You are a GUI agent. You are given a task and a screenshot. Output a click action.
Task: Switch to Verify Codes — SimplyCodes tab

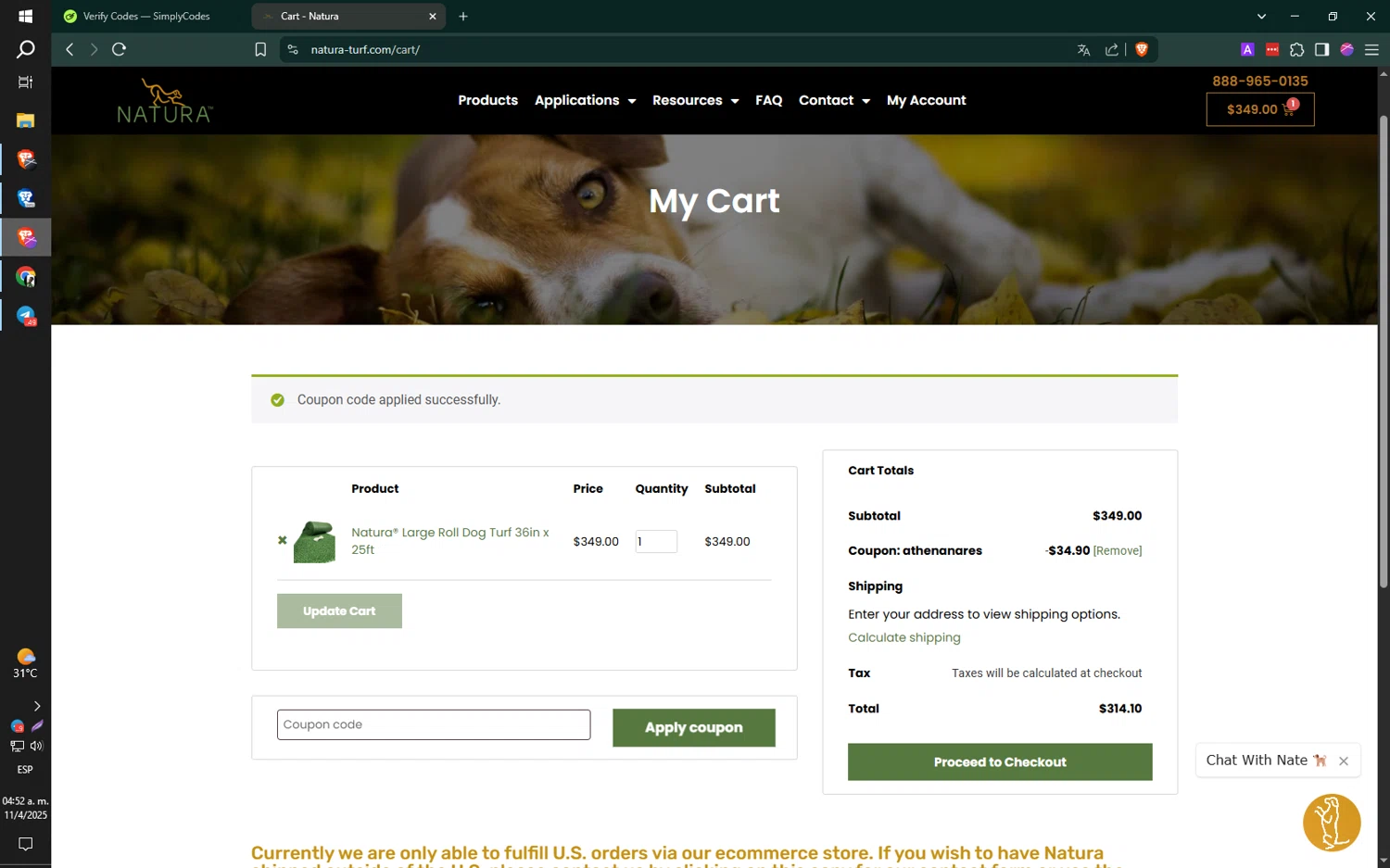pos(148,16)
